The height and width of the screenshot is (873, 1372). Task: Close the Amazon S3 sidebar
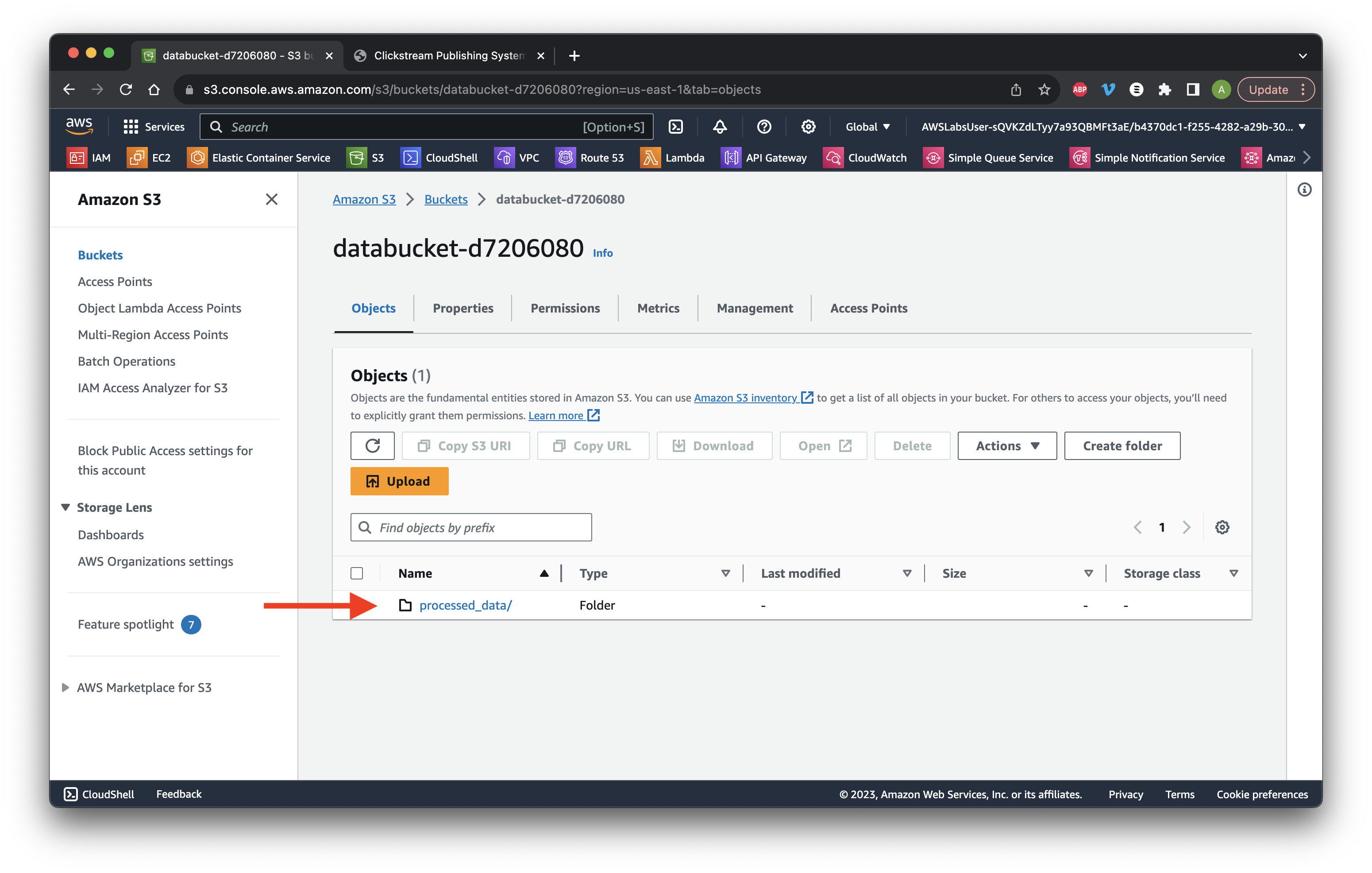tap(271, 199)
